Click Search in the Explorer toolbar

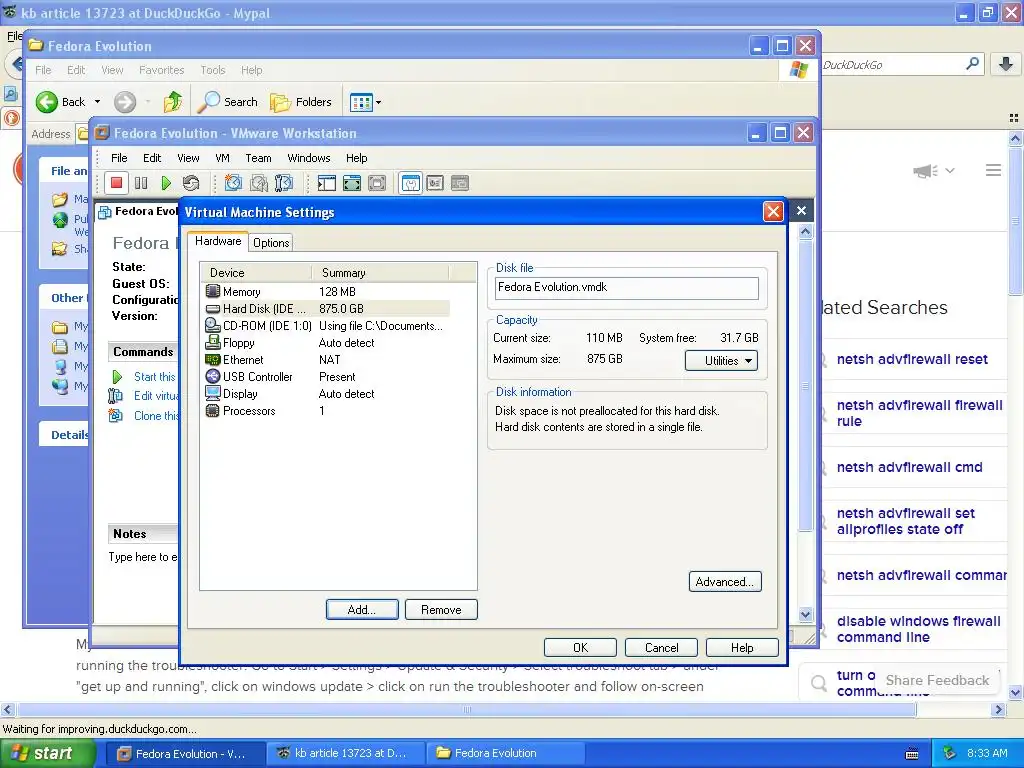tap(228, 102)
